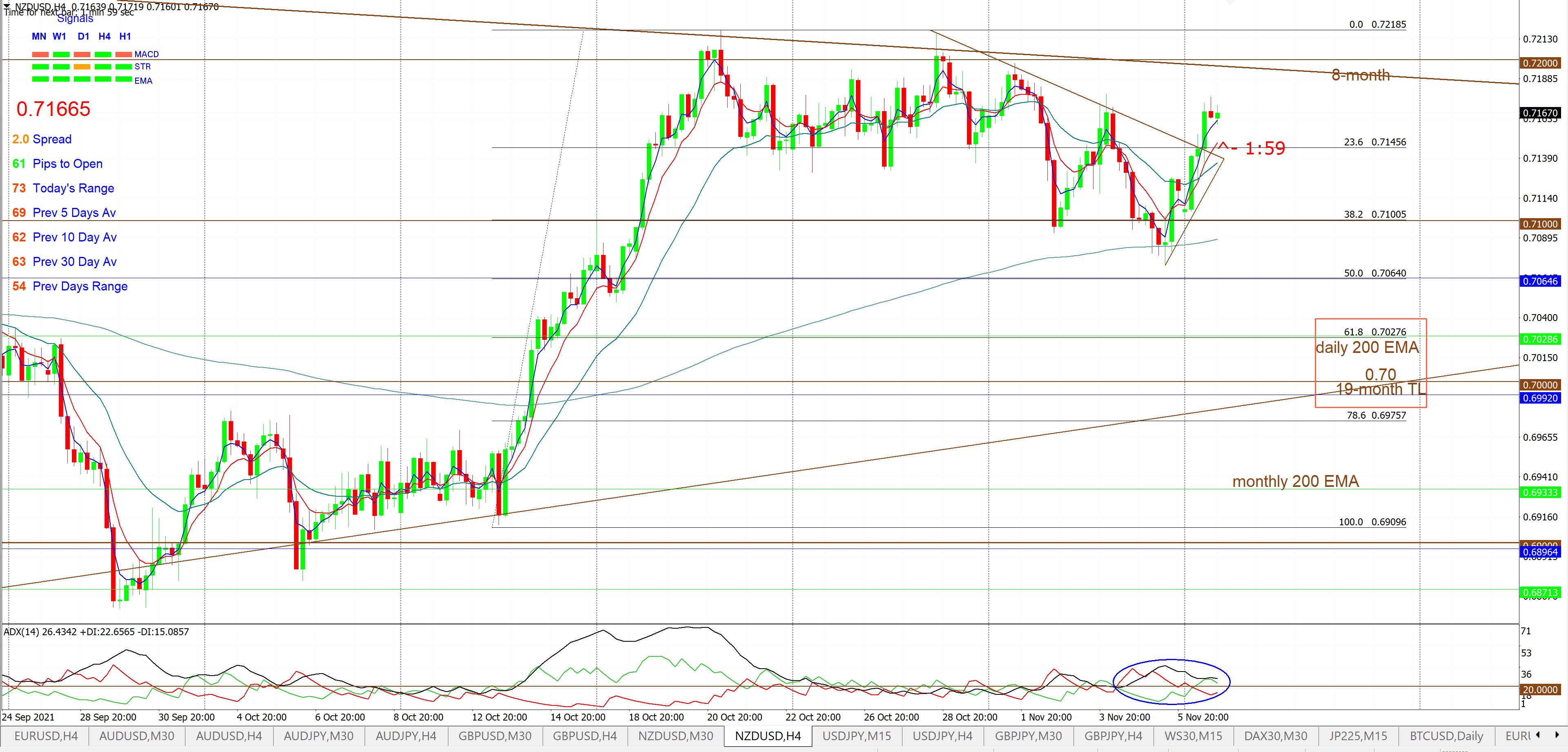Click the red '1:59' countdown text

(x=1265, y=148)
